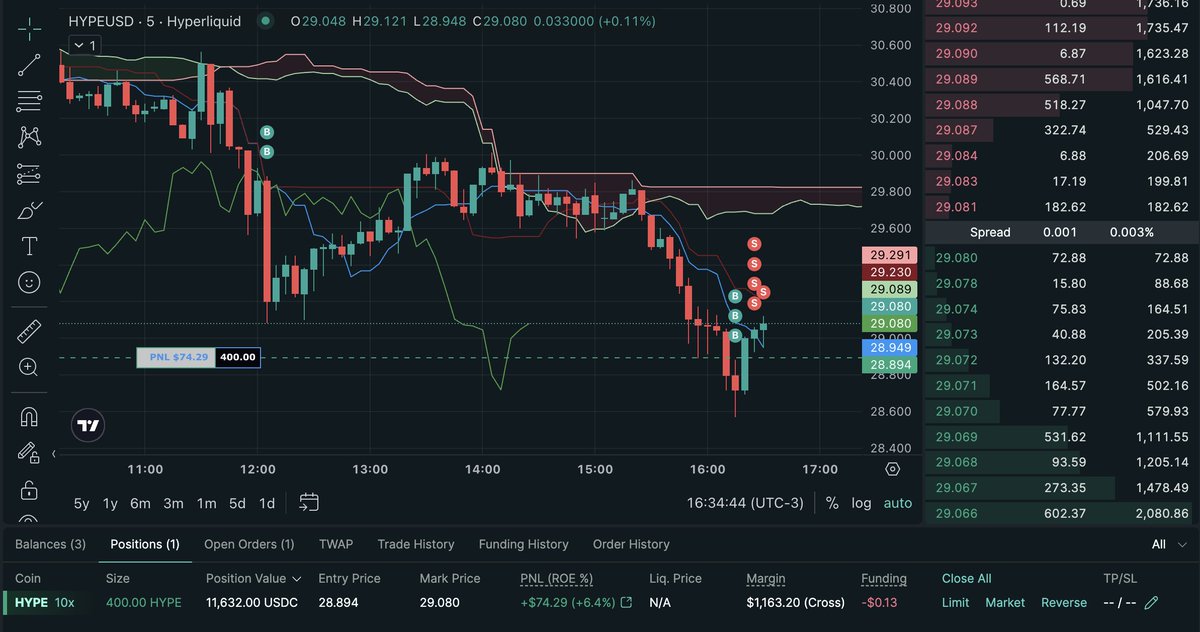Set chart range to 1m
Image resolution: width=1200 pixels, height=632 pixels.
click(206, 503)
